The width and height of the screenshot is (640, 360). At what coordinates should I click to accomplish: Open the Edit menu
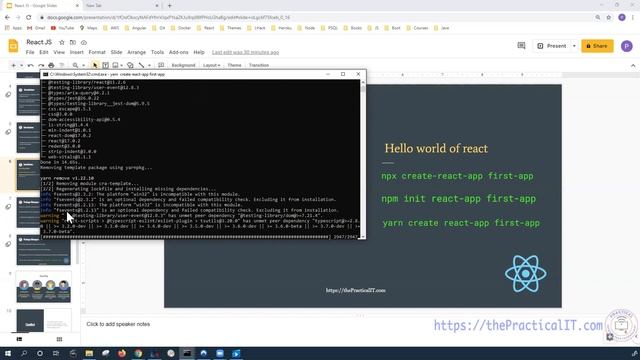pos(44,52)
